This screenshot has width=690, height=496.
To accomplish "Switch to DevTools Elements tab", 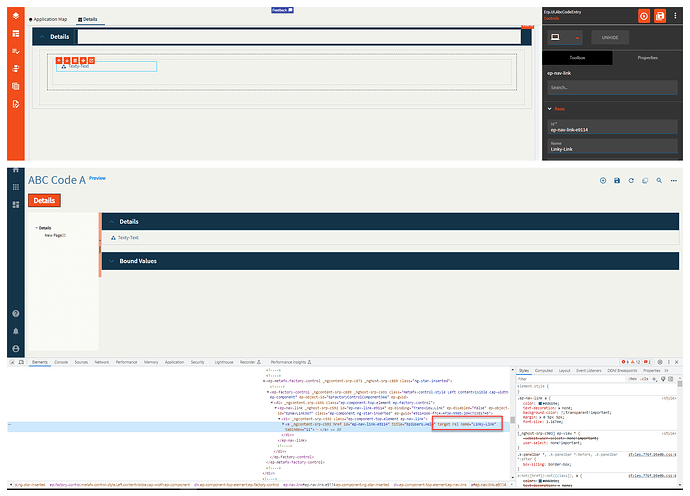I will point(40,362).
